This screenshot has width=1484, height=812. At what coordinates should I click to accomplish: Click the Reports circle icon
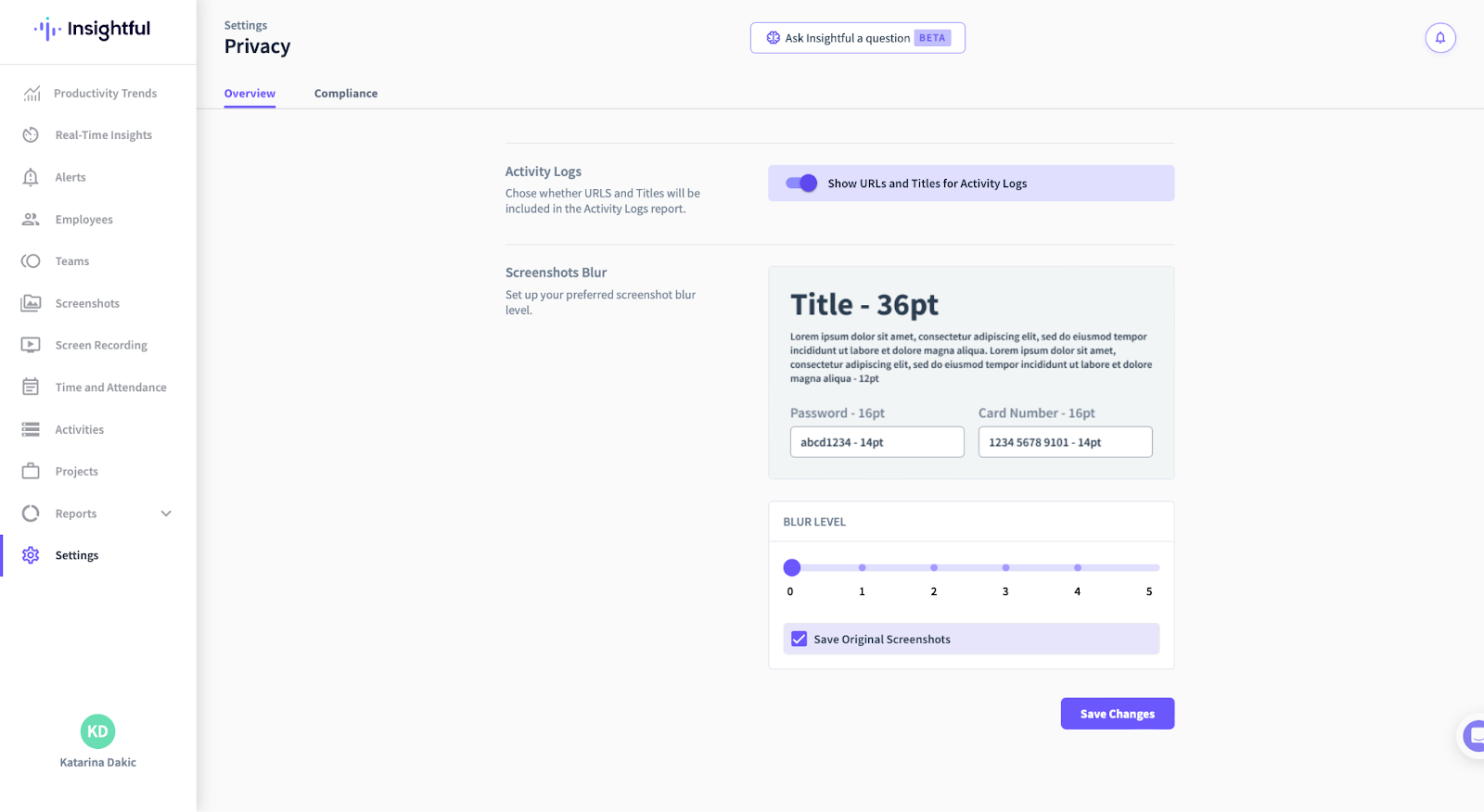point(31,513)
